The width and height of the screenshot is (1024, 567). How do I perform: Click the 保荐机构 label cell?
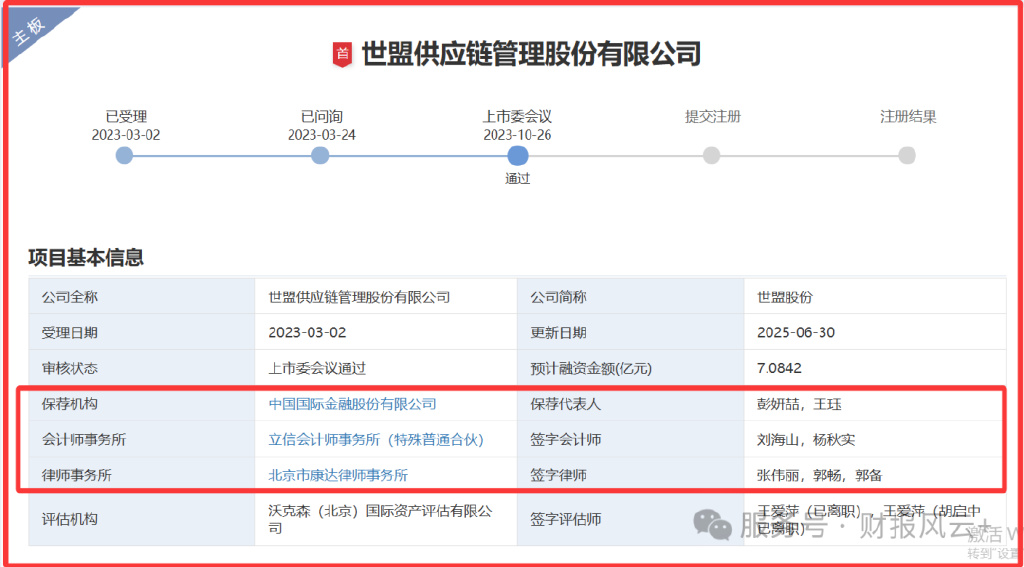[142, 404]
